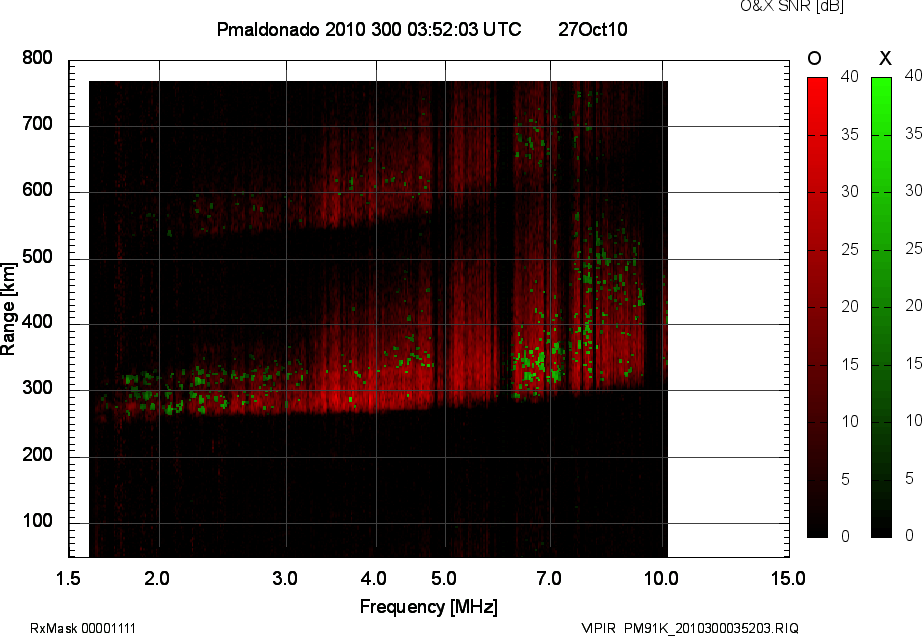Click the 2.0 frequency axis tick label

coord(157,579)
